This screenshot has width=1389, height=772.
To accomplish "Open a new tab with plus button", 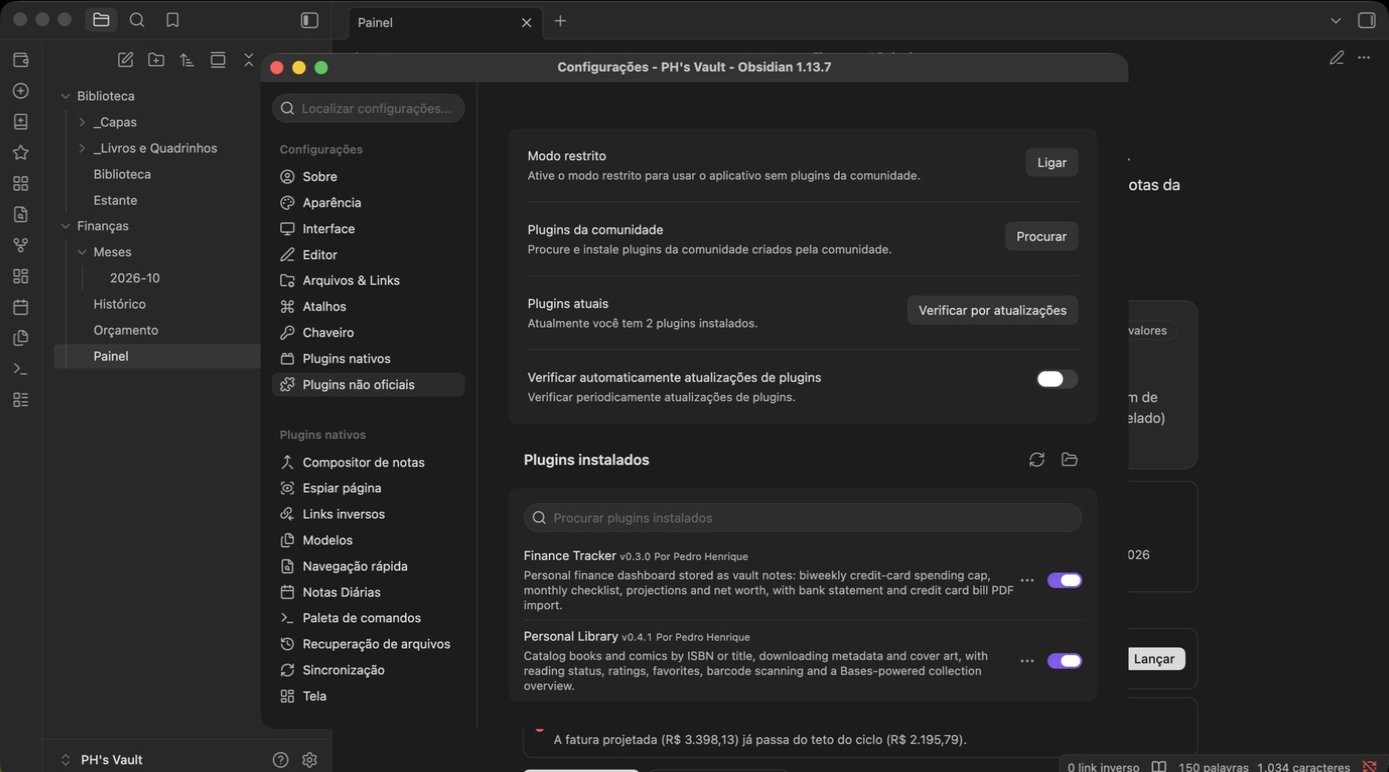I will 560,21.
